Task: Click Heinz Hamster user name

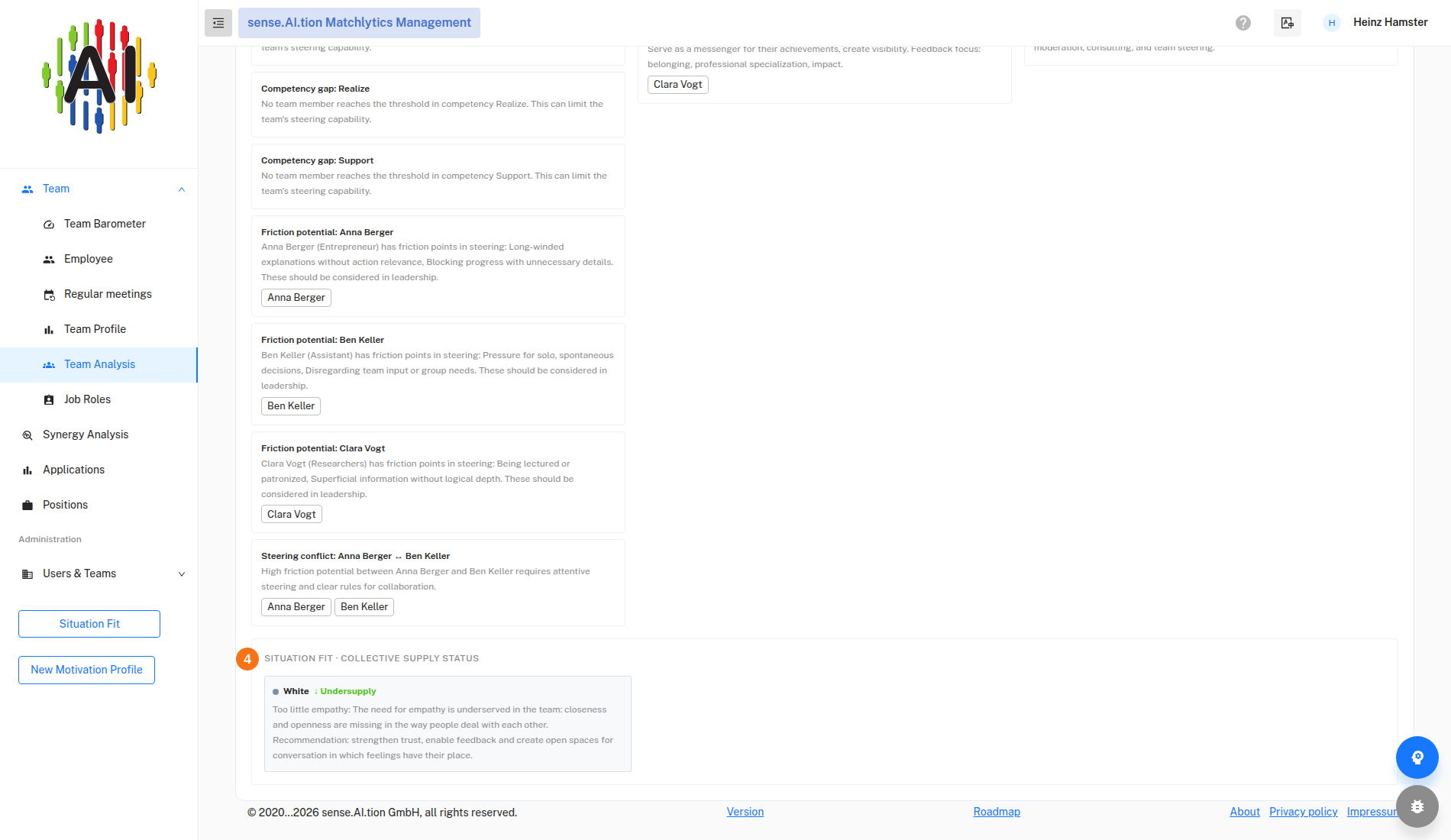Action: pos(1391,22)
